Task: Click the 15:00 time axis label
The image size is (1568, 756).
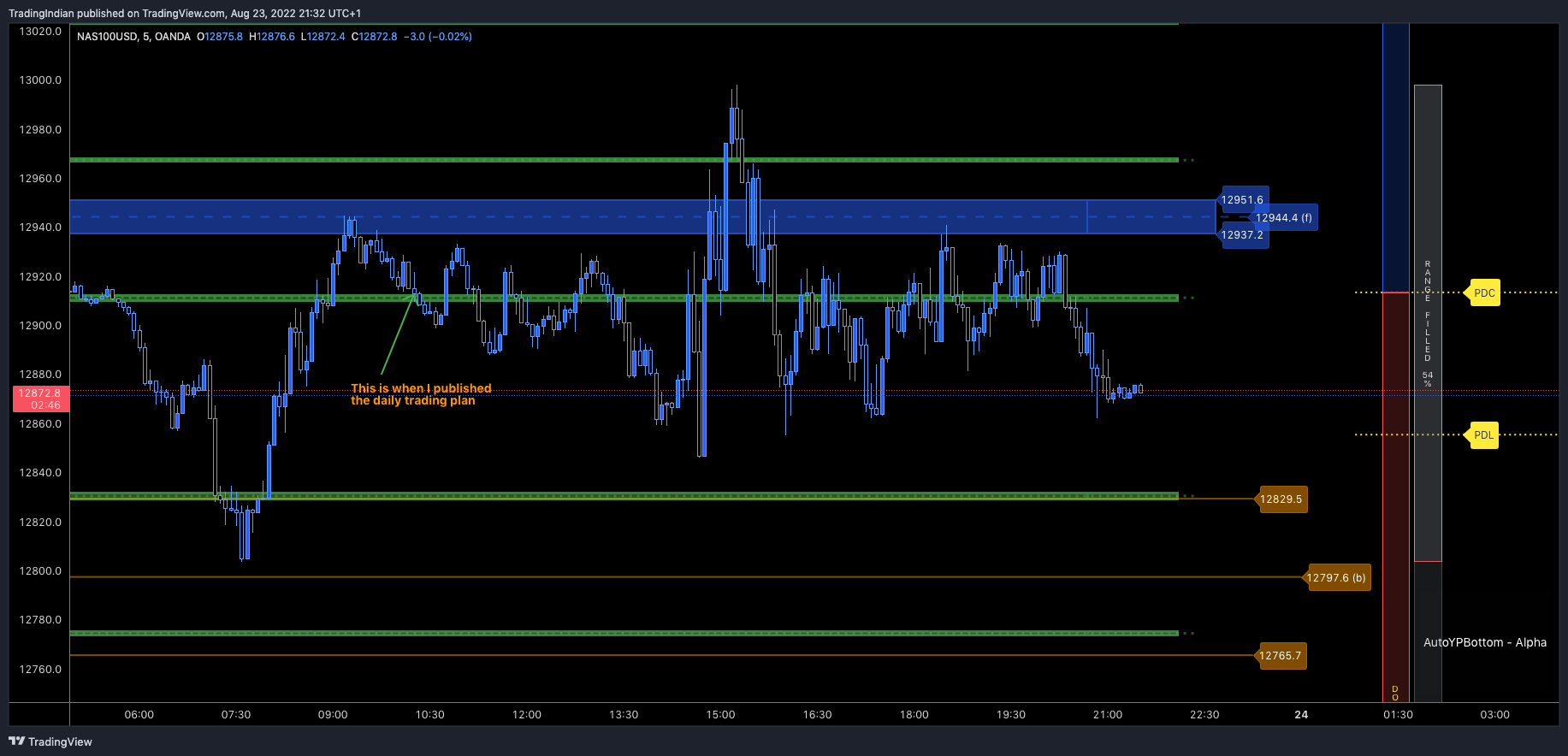Action: tap(720, 715)
